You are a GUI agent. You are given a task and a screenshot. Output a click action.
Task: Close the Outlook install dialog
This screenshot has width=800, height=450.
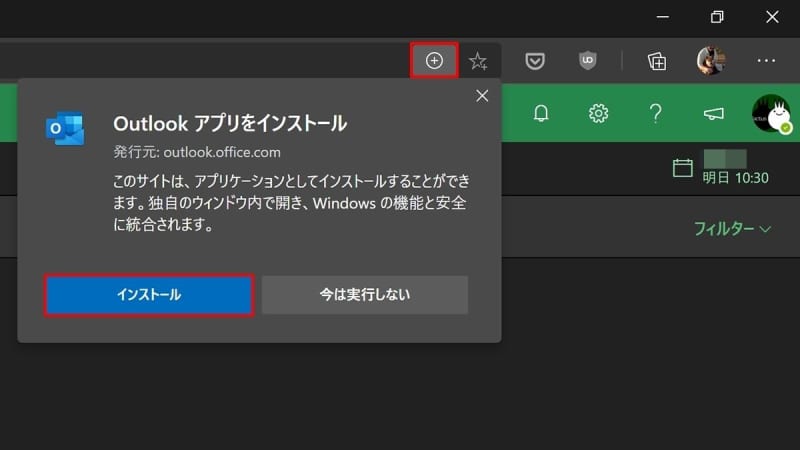[482, 96]
